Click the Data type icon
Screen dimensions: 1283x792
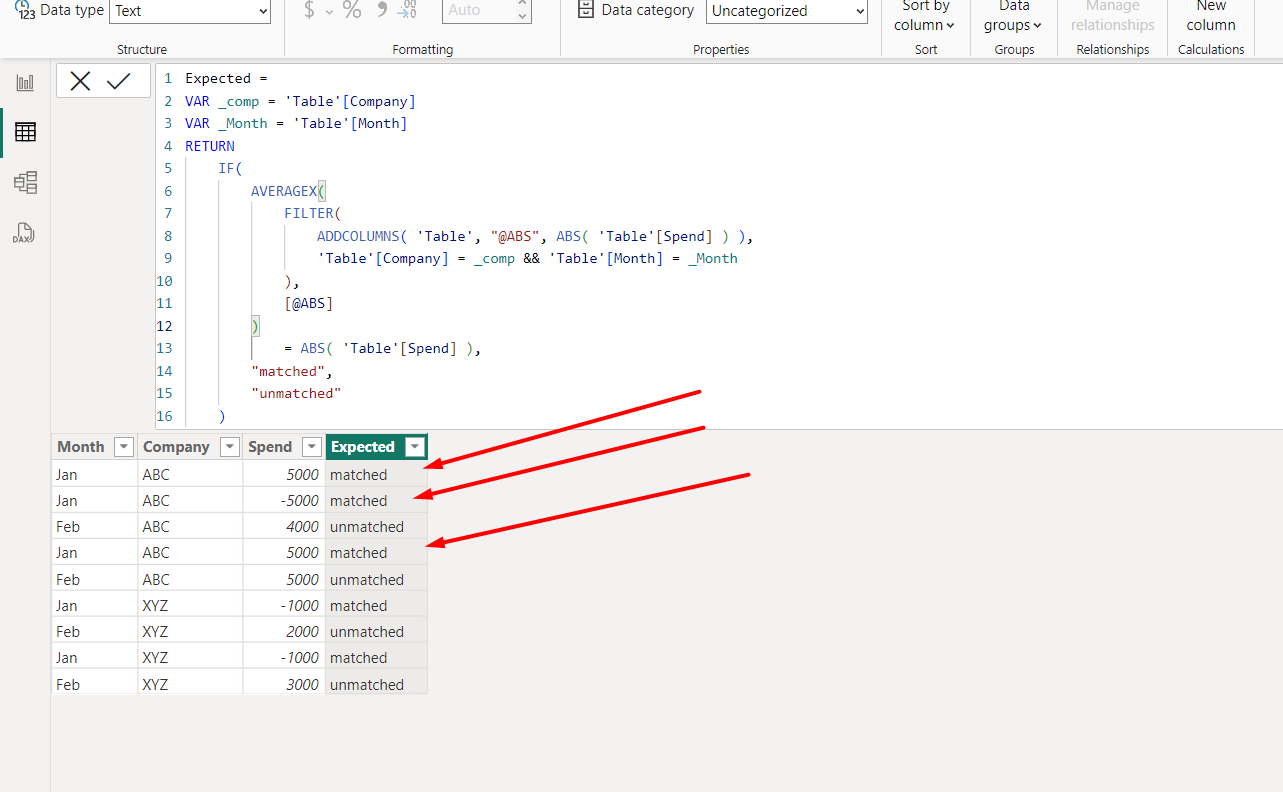point(24,10)
